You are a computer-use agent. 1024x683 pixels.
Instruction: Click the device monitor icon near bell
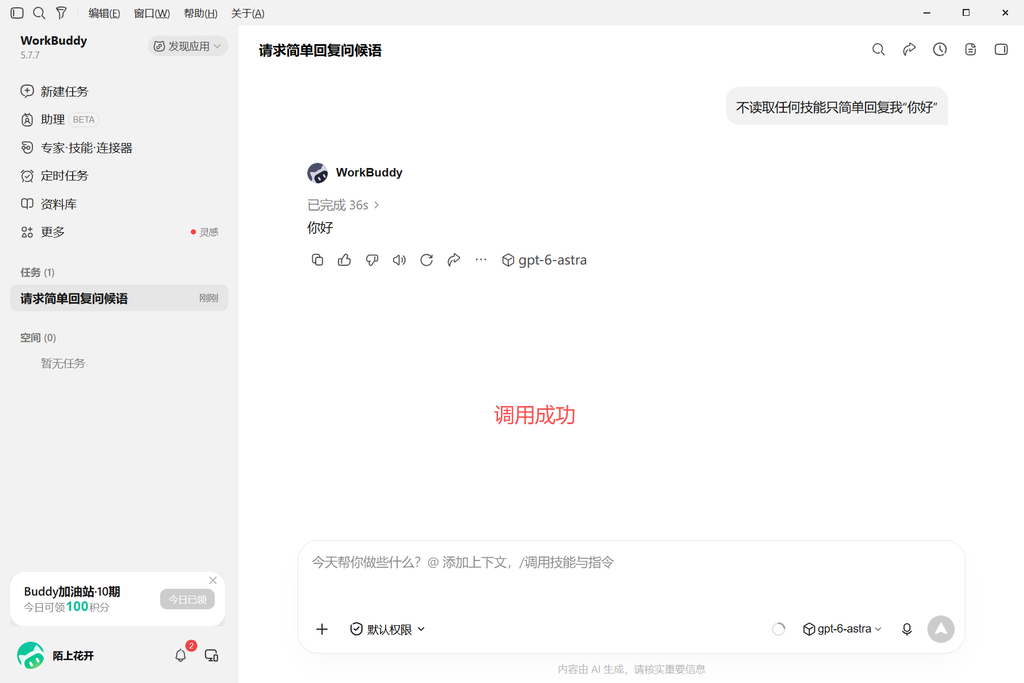(x=212, y=655)
